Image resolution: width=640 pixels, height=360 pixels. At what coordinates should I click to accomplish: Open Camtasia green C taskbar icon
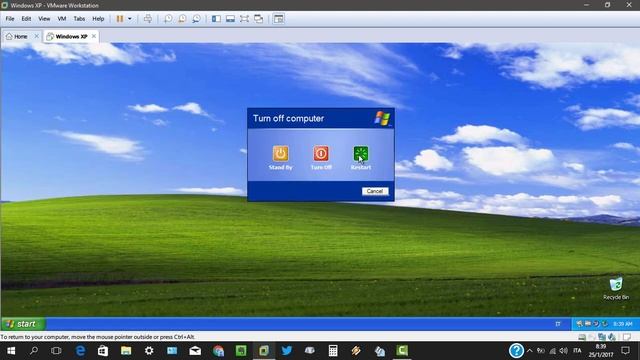(x=402, y=351)
